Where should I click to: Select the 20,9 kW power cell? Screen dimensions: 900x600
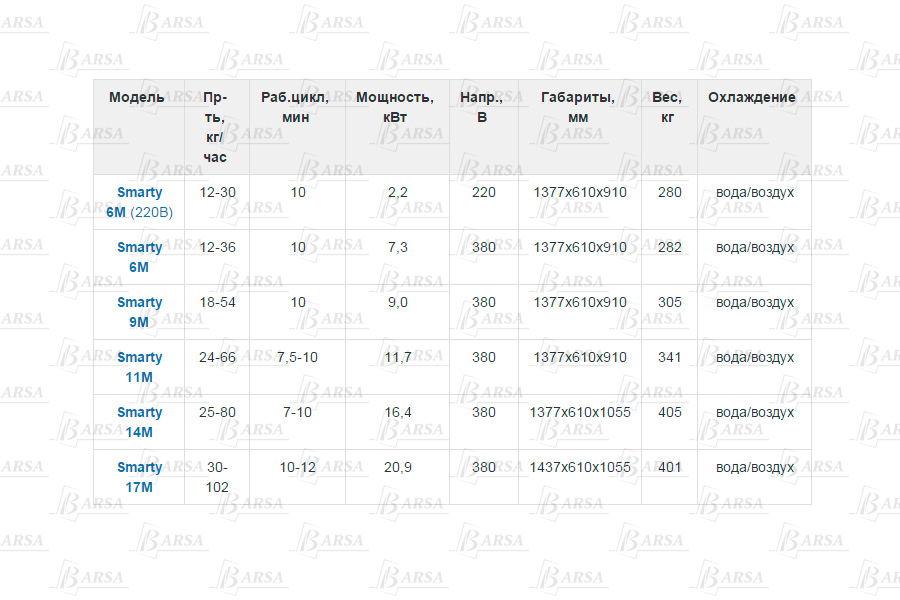(397, 467)
